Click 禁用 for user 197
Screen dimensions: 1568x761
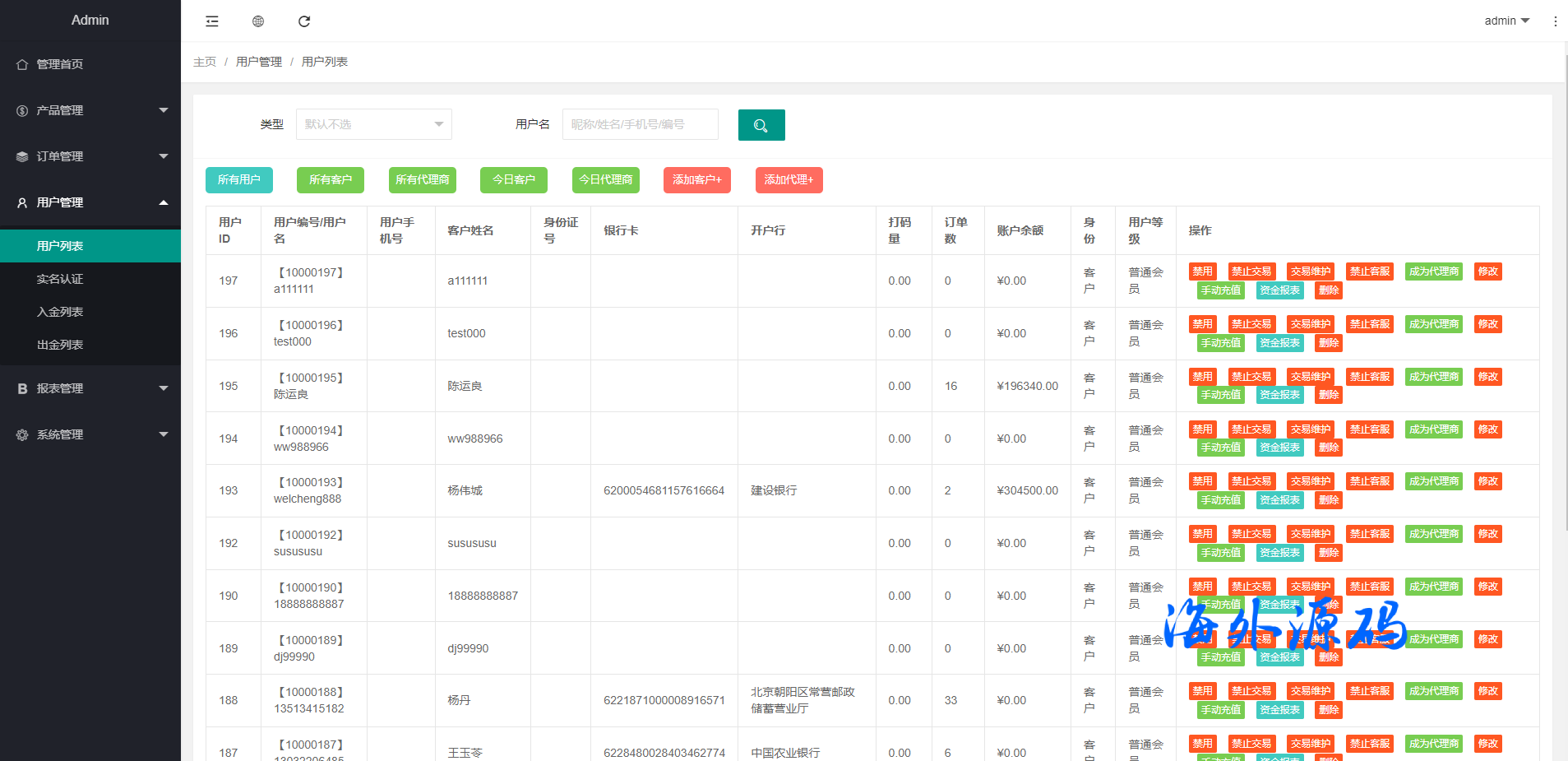[1202, 271]
